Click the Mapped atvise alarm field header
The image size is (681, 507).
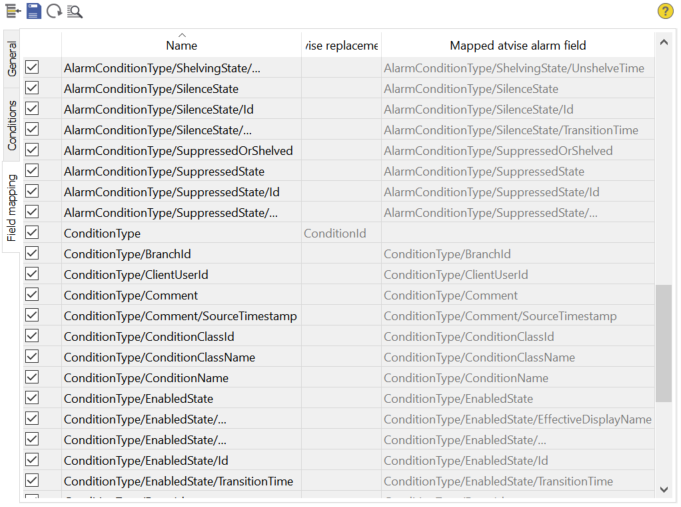pyautogui.click(x=517, y=45)
